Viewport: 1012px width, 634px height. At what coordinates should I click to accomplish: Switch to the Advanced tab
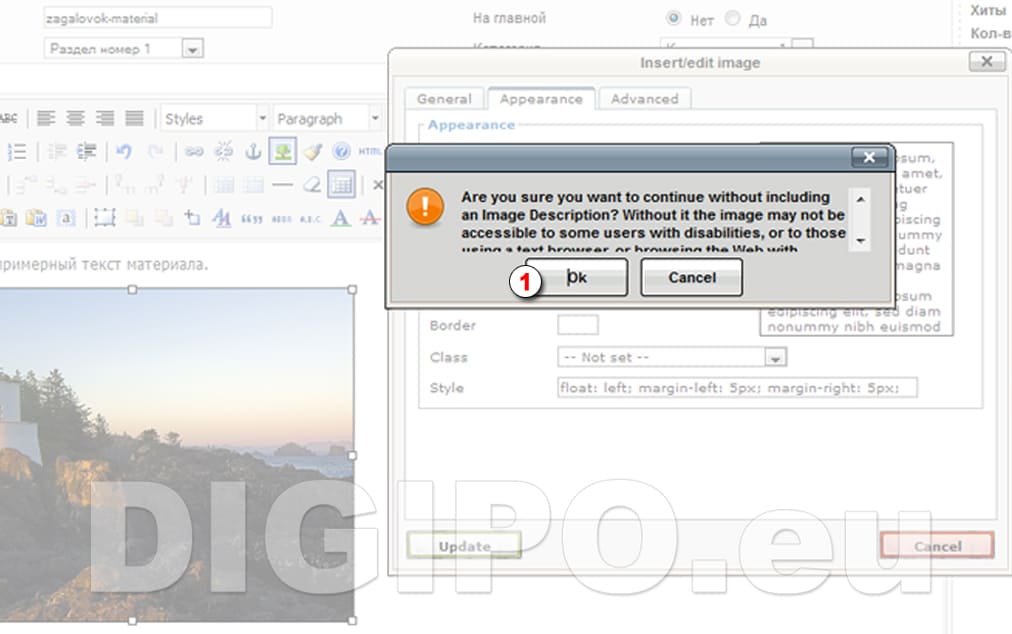(644, 99)
